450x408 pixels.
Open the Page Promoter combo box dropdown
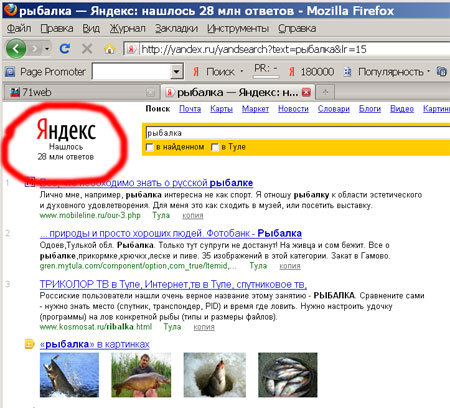176,71
